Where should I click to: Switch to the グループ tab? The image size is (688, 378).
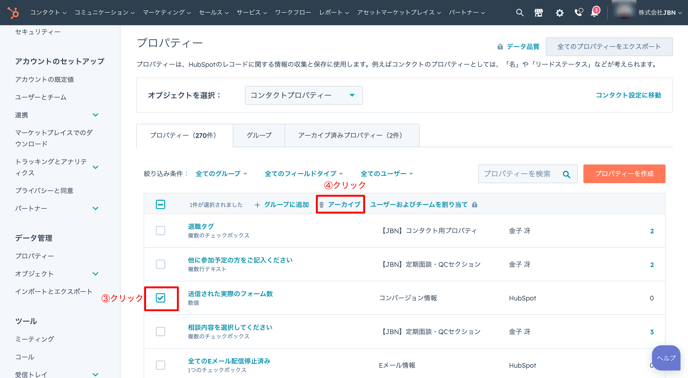(259, 136)
